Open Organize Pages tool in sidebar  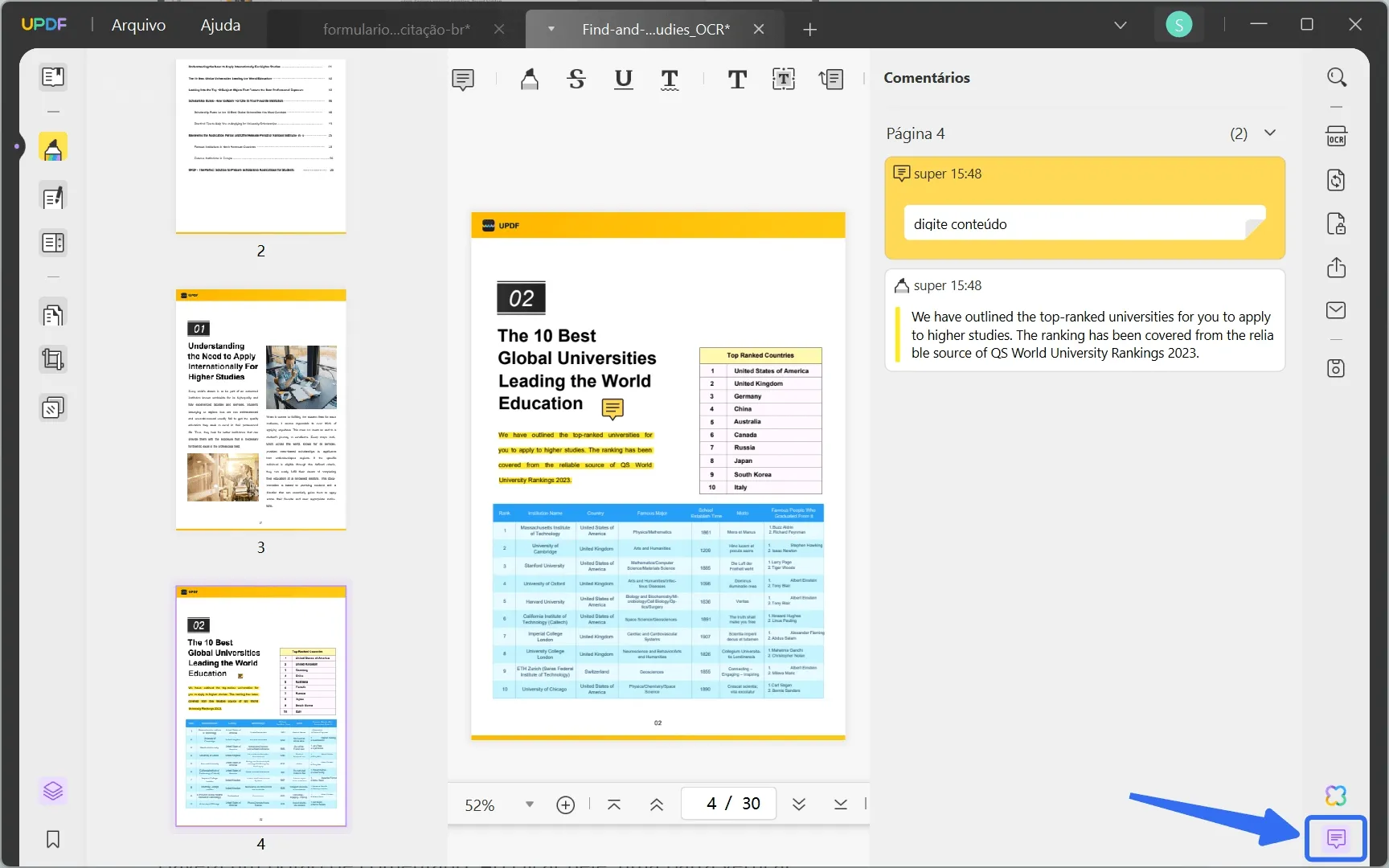click(53, 314)
